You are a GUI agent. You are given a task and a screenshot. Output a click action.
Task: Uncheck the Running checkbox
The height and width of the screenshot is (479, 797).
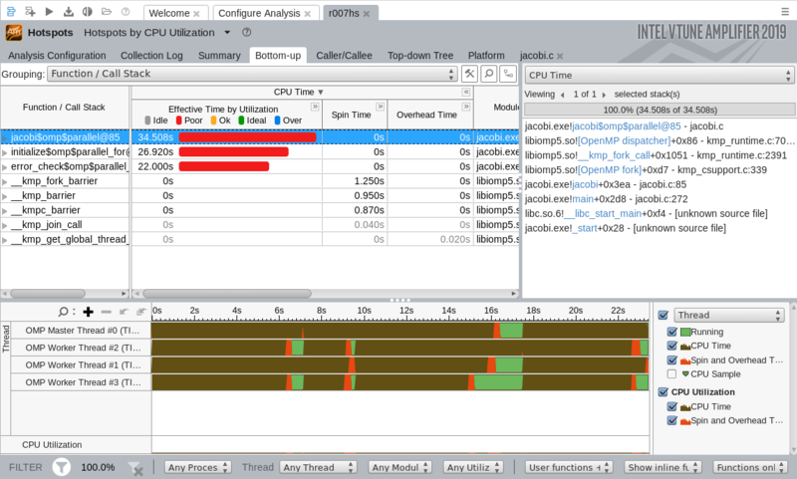672,332
